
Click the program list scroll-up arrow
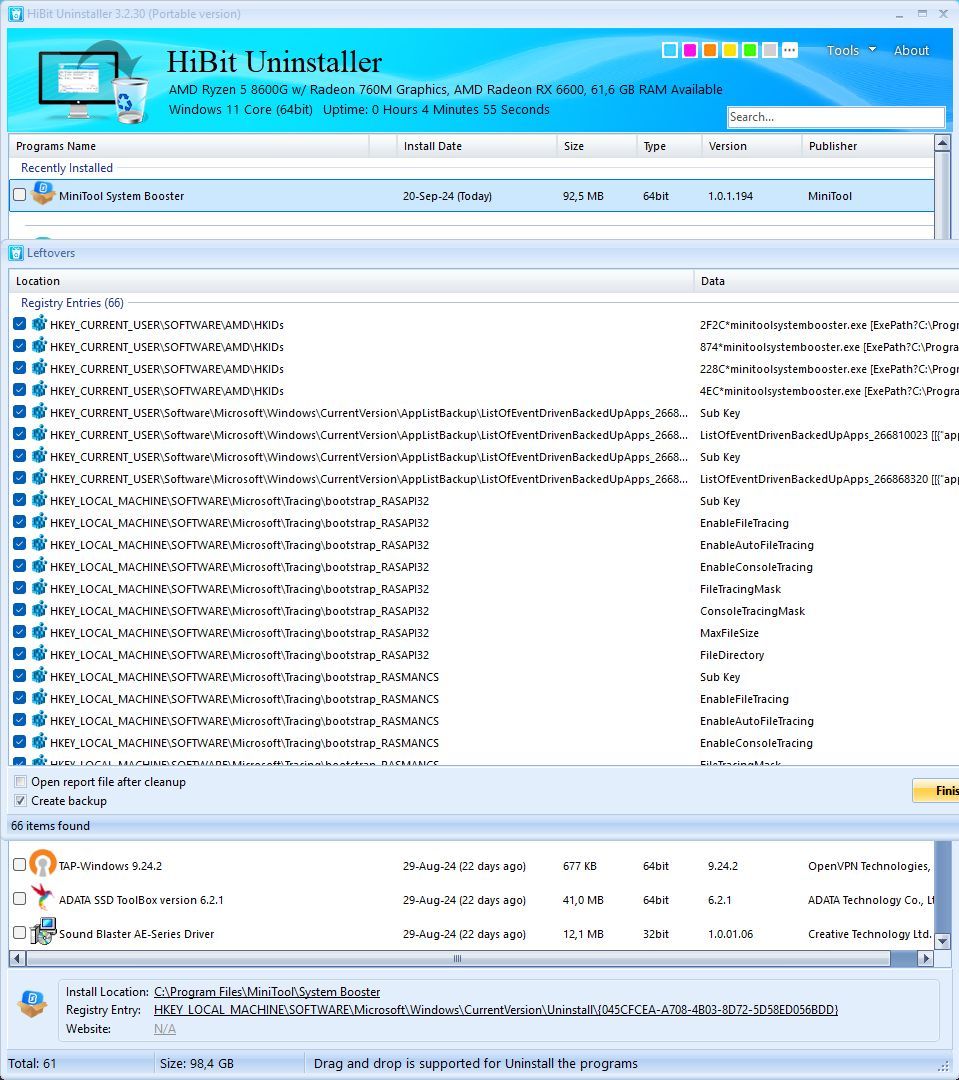pyautogui.click(x=942, y=143)
